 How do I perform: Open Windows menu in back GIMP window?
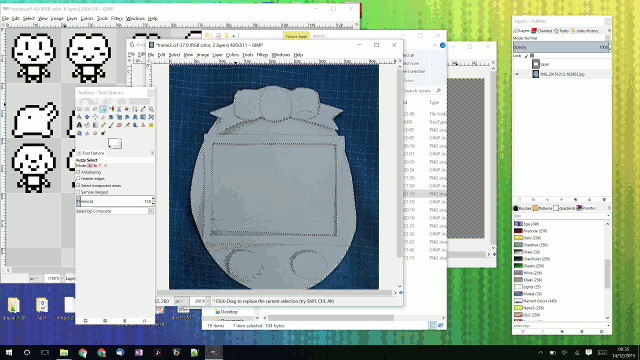point(135,18)
